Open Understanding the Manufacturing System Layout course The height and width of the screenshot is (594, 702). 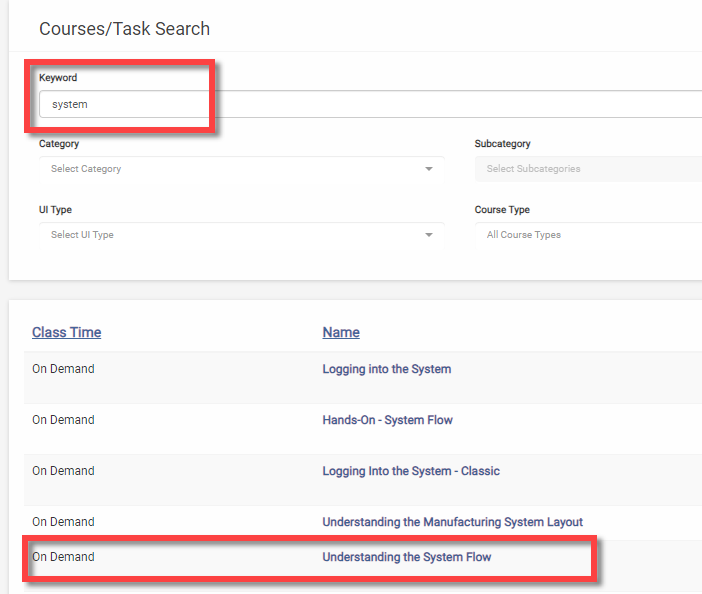pos(453,522)
